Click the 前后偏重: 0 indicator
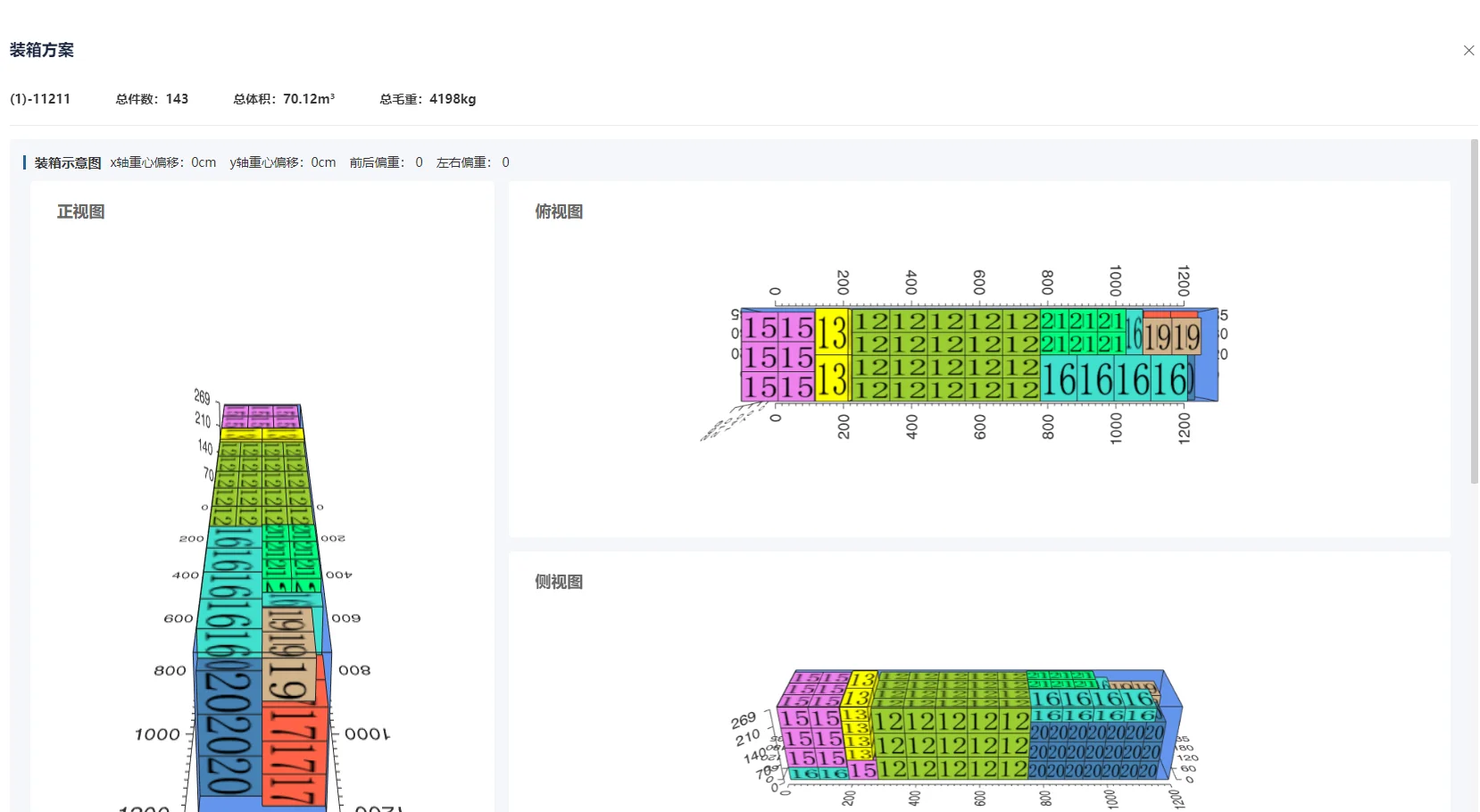This screenshot has height=812, width=1480. (x=387, y=162)
